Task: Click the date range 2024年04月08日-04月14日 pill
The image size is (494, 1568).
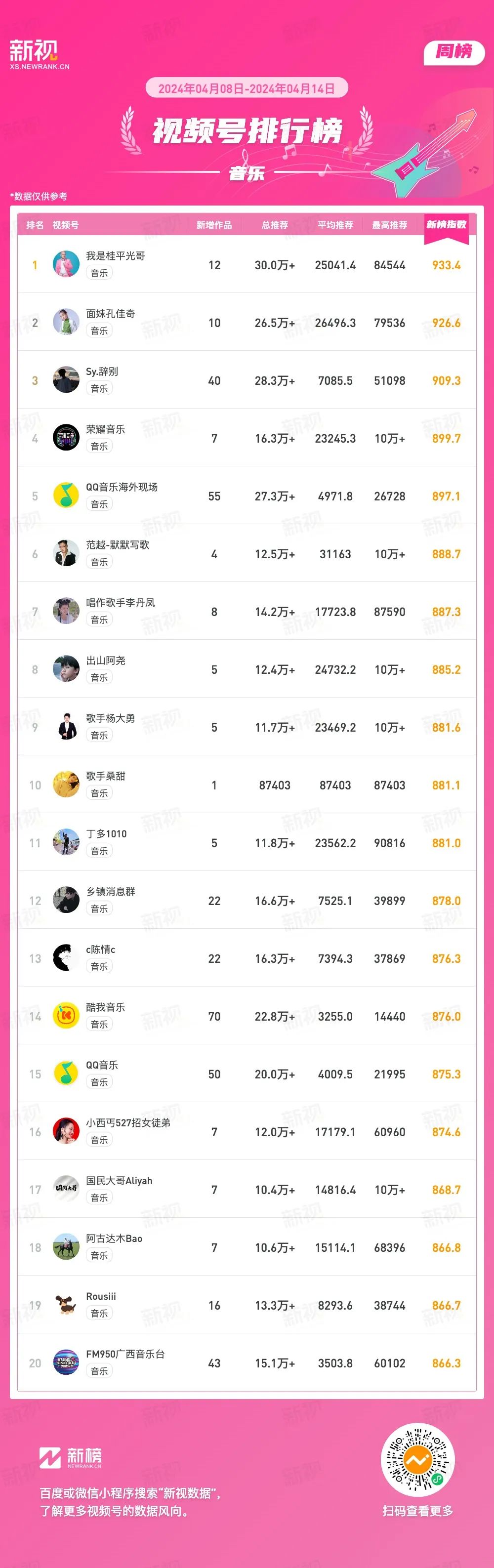Action: pos(247,88)
